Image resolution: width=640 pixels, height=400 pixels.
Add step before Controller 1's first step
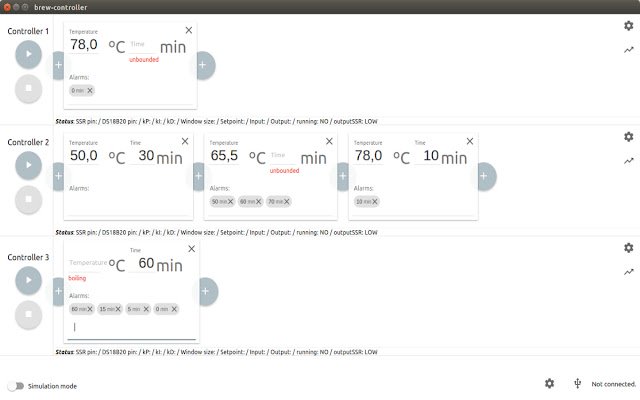pyautogui.click(x=58, y=65)
